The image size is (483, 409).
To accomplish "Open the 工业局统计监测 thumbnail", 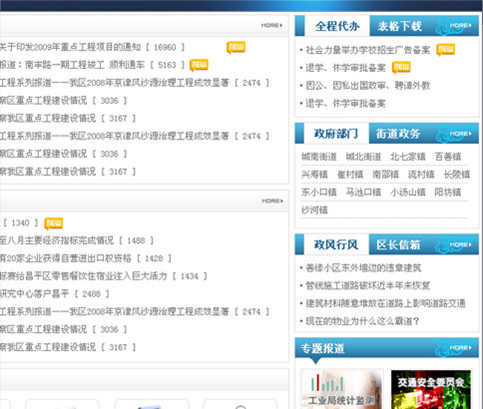I will click(342, 389).
